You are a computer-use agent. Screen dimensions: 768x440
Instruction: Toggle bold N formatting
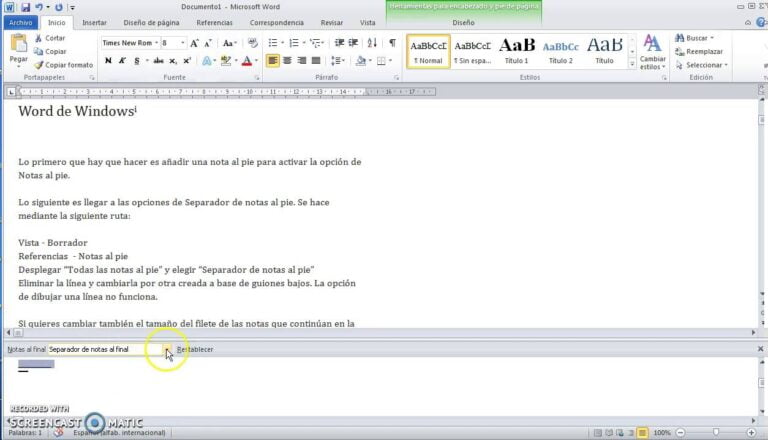(x=108, y=61)
